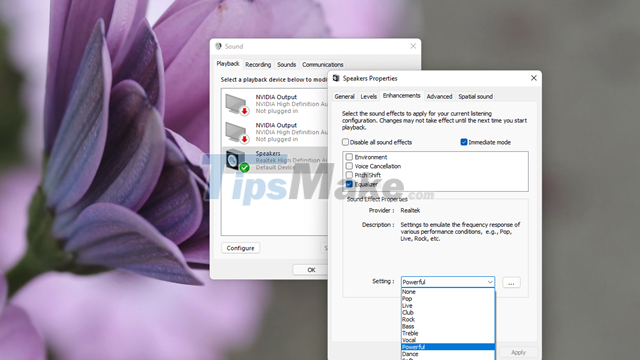The height and width of the screenshot is (360, 640).
Task: Choose Pop from the equalizer preset list
Action: [x=448, y=298]
